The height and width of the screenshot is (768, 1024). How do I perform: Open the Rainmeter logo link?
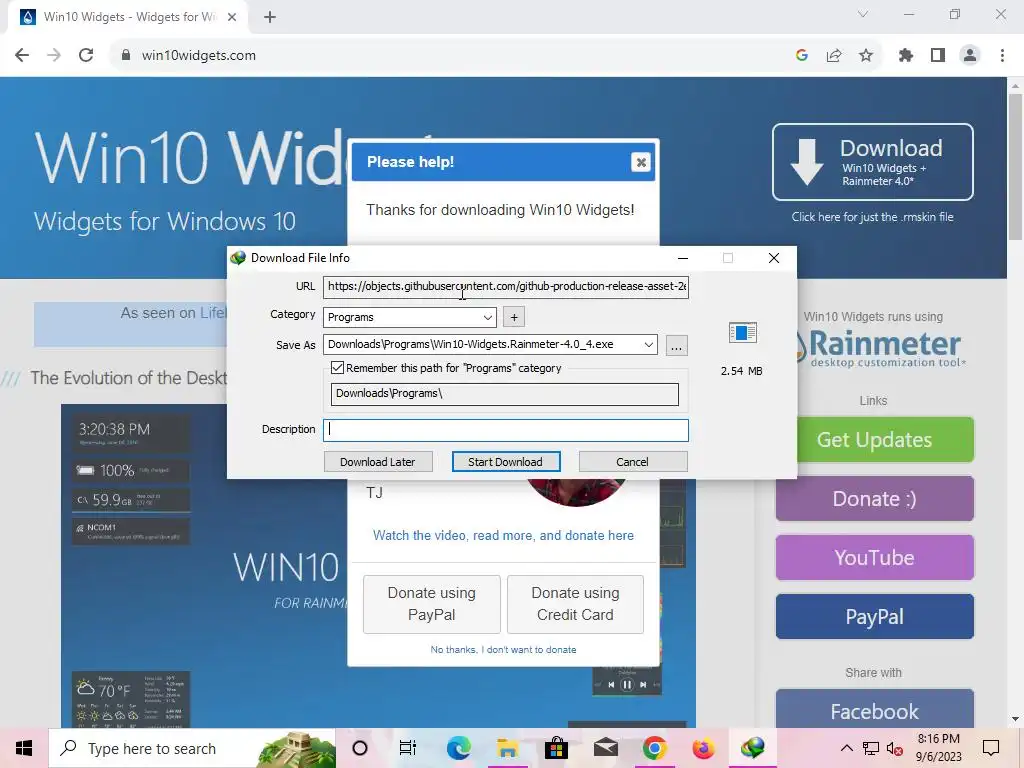(878, 347)
